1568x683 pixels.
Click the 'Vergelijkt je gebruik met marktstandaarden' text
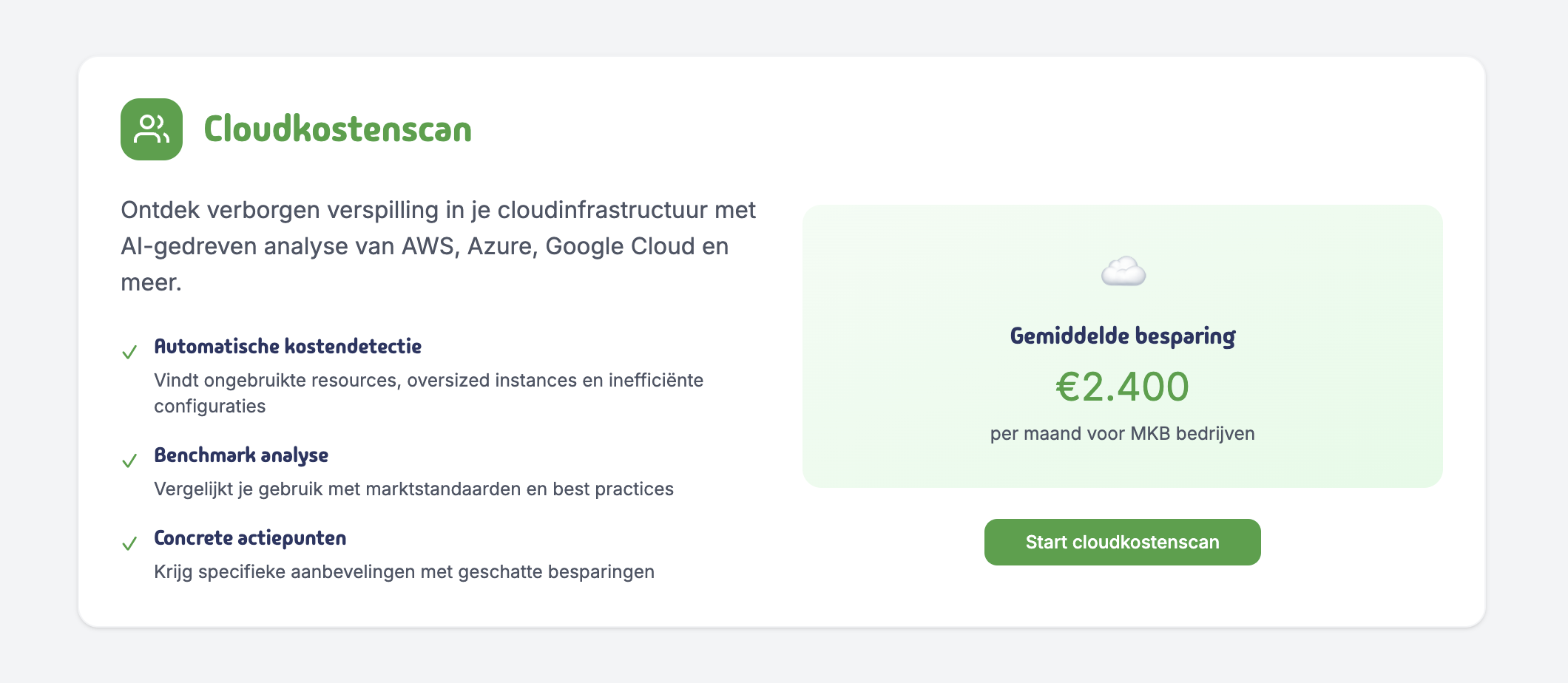click(x=413, y=489)
